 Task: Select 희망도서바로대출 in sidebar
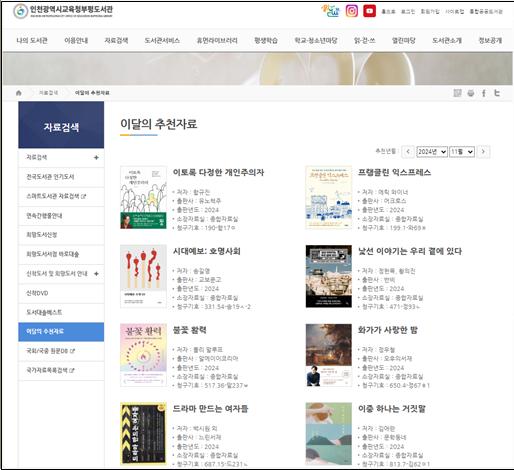click(61, 254)
